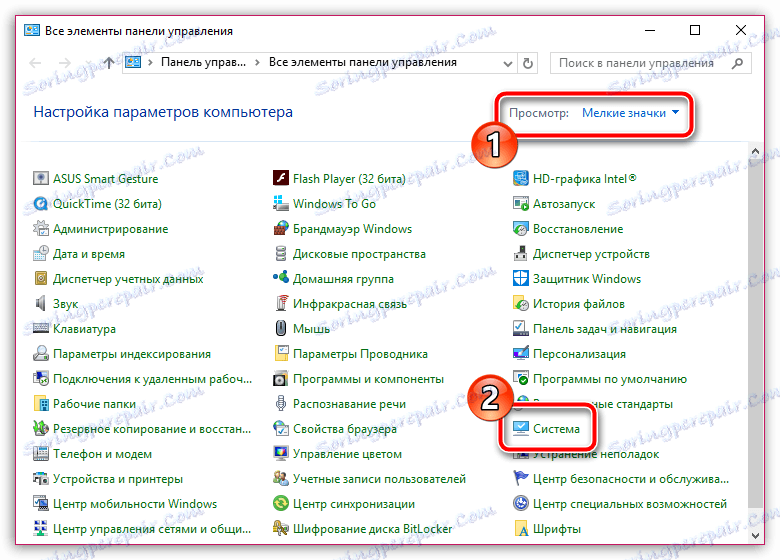The height and width of the screenshot is (560, 780).
Task: Open the Автозапуск icon
Action: tap(520, 203)
